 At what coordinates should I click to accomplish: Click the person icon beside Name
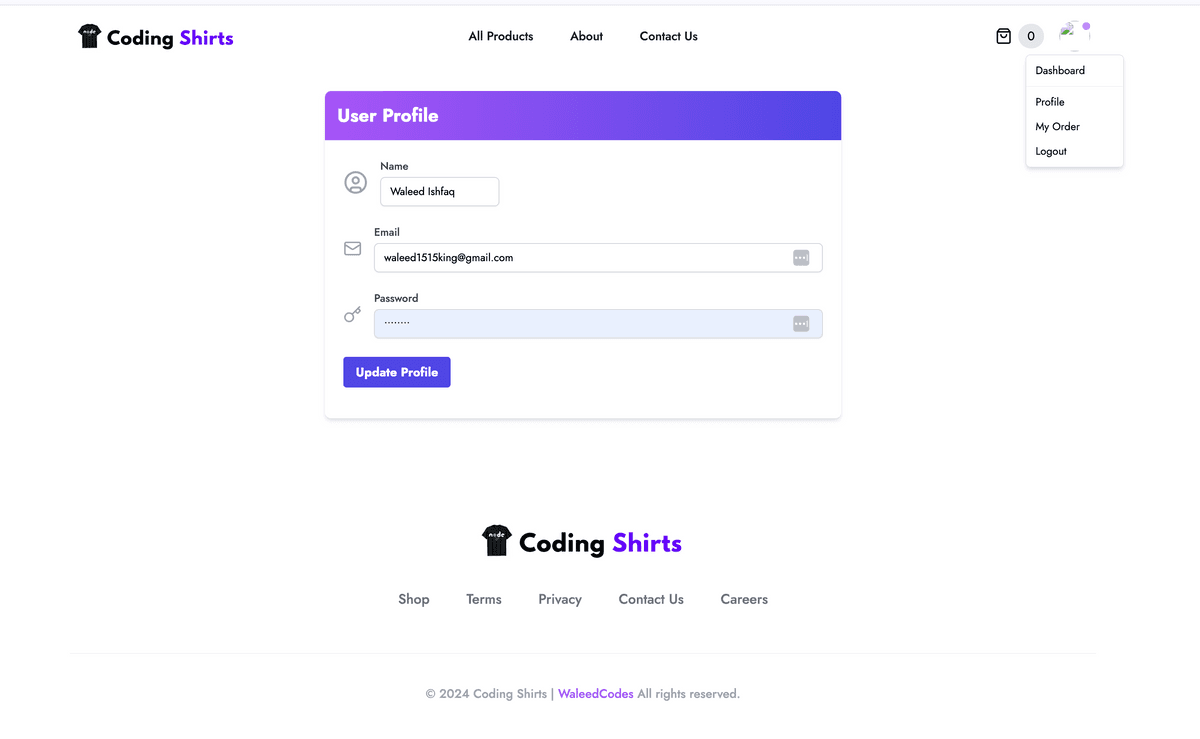tap(355, 182)
